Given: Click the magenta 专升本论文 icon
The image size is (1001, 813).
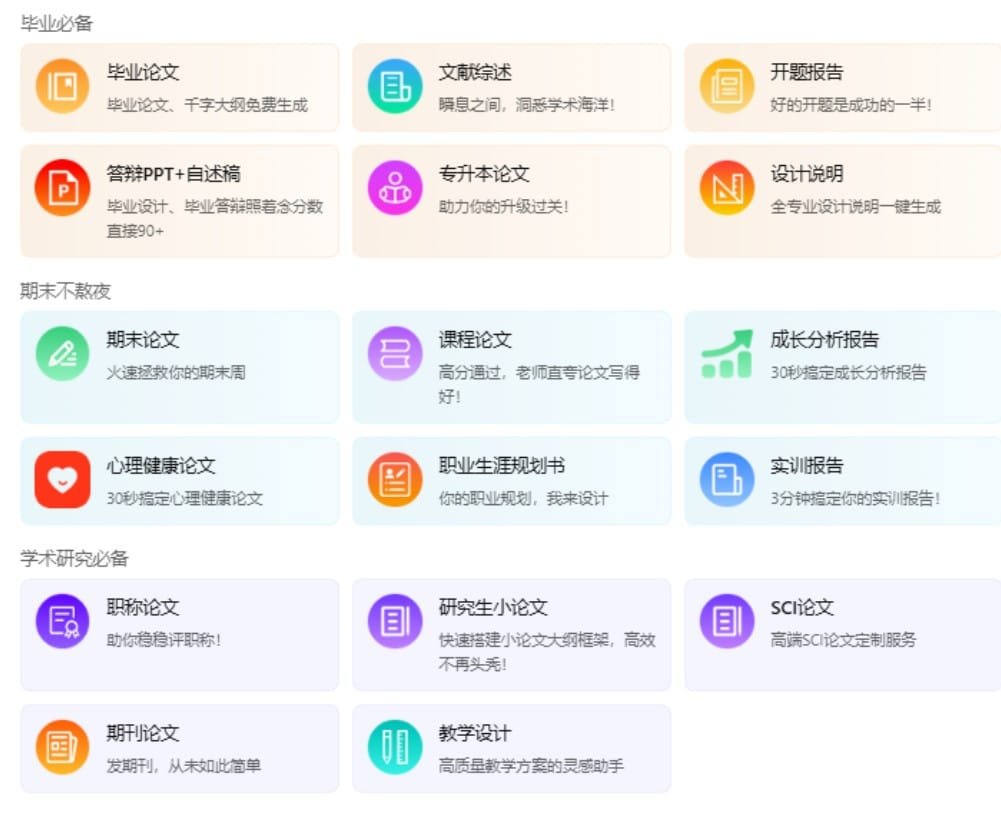Looking at the screenshot, I should tap(395, 188).
